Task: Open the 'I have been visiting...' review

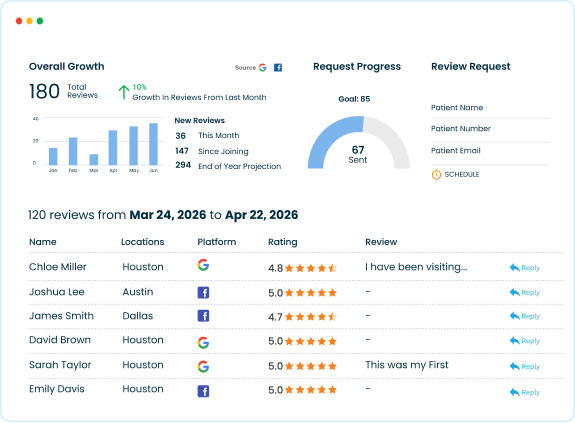Action: 416,267
